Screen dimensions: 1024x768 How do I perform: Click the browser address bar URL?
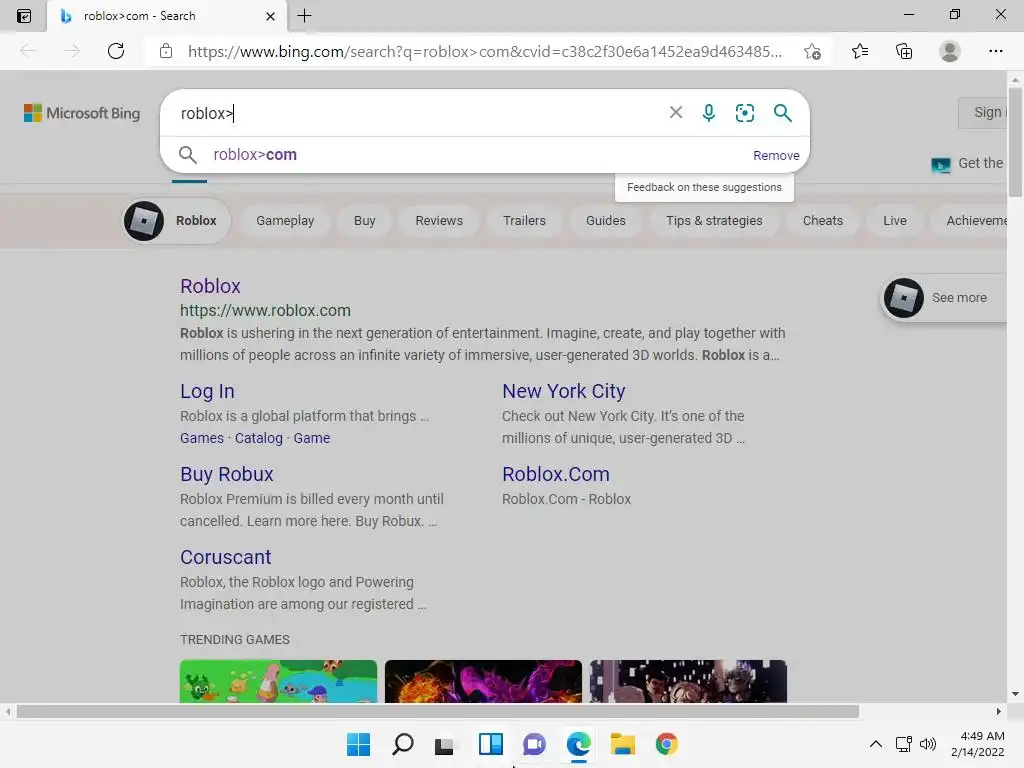[x=485, y=52]
